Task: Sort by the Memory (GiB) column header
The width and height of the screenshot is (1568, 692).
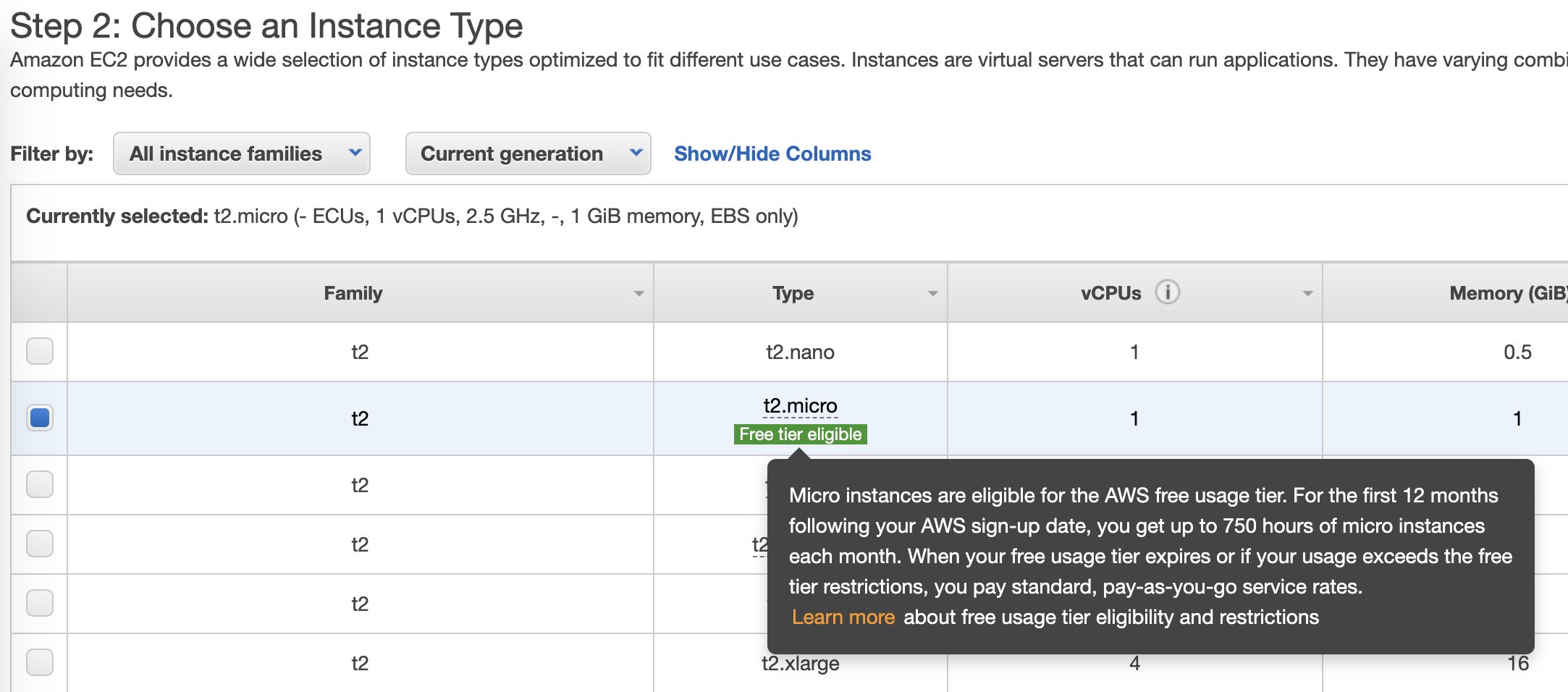Action: tap(1507, 293)
